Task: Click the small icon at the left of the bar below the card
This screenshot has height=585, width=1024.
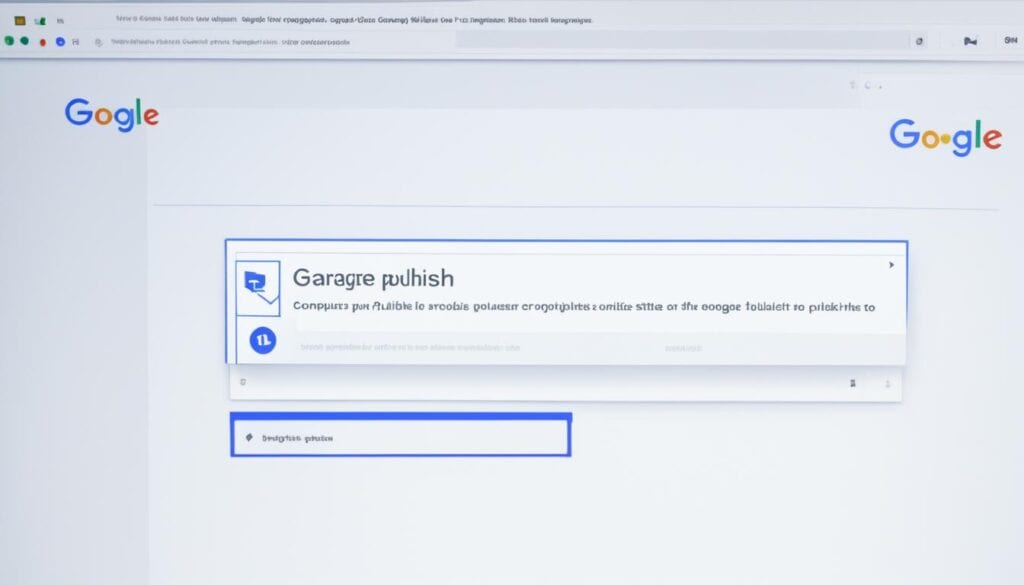Action: pyautogui.click(x=243, y=382)
